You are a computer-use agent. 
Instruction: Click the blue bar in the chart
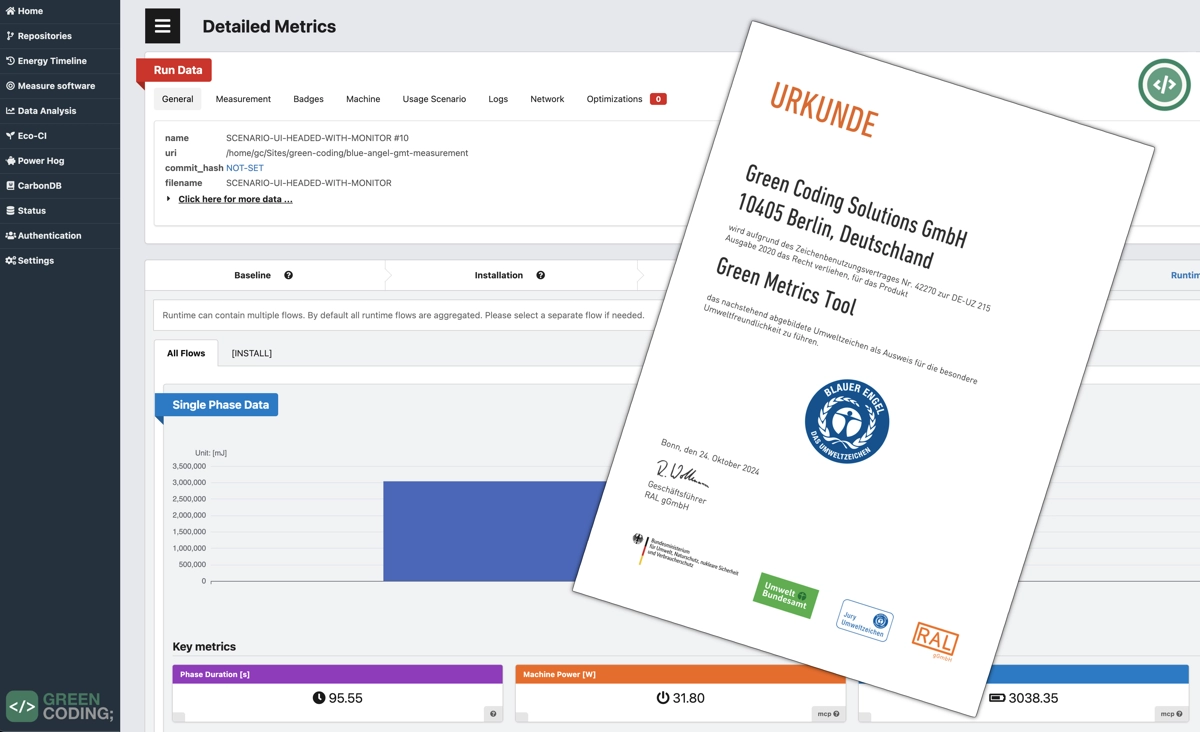click(496, 531)
